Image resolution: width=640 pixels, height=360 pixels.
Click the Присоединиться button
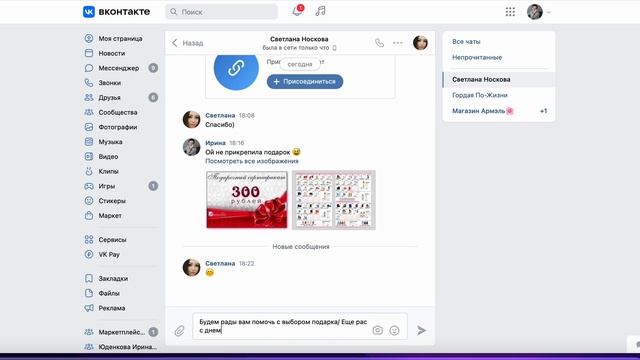click(x=305, y=81)
